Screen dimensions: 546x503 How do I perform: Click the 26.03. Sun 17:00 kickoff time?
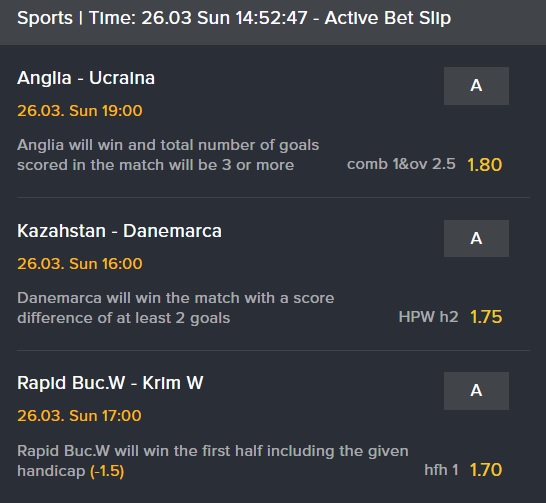[79, 416]
